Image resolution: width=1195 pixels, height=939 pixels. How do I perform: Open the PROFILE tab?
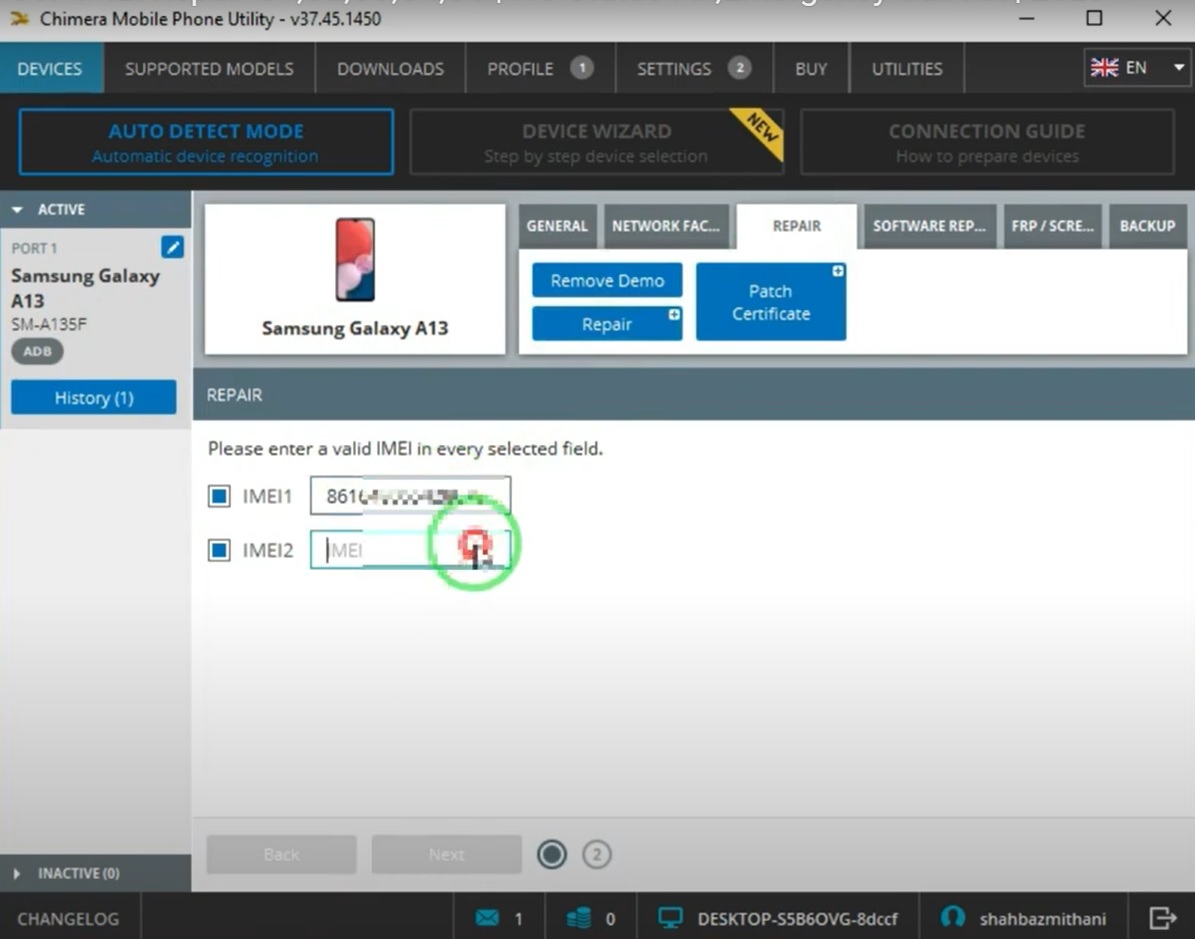click(x=540, y=69)
